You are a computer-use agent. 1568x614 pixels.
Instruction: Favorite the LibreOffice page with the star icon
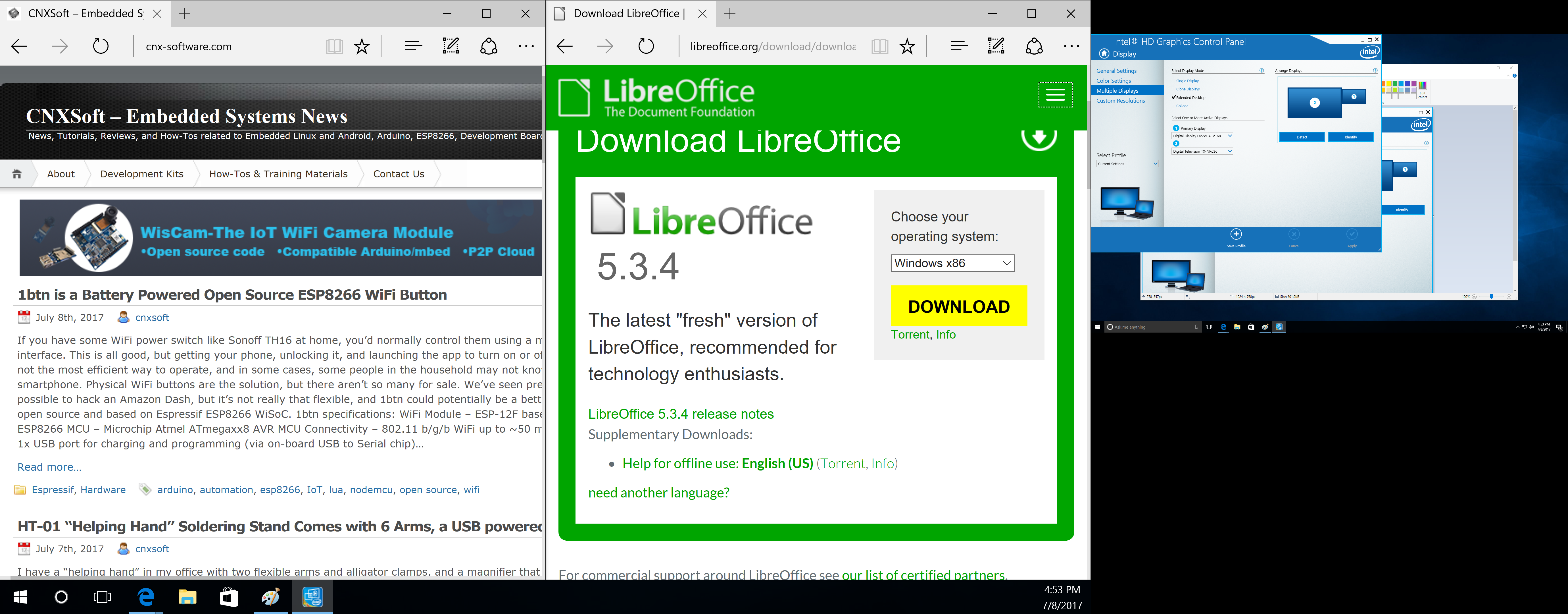pos(908,46)
